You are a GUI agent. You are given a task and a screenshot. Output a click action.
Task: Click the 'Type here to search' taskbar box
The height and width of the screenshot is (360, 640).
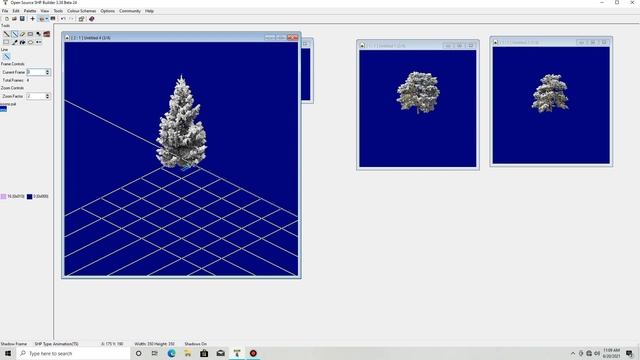74,353
